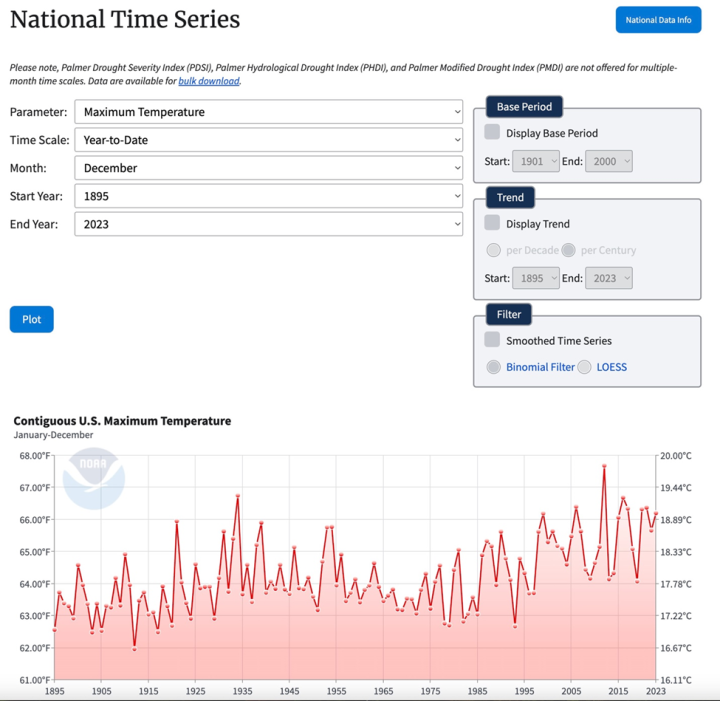Open Base Period Start dropdown showing 1901
This screenshot has height=701, width=720.
535,161
